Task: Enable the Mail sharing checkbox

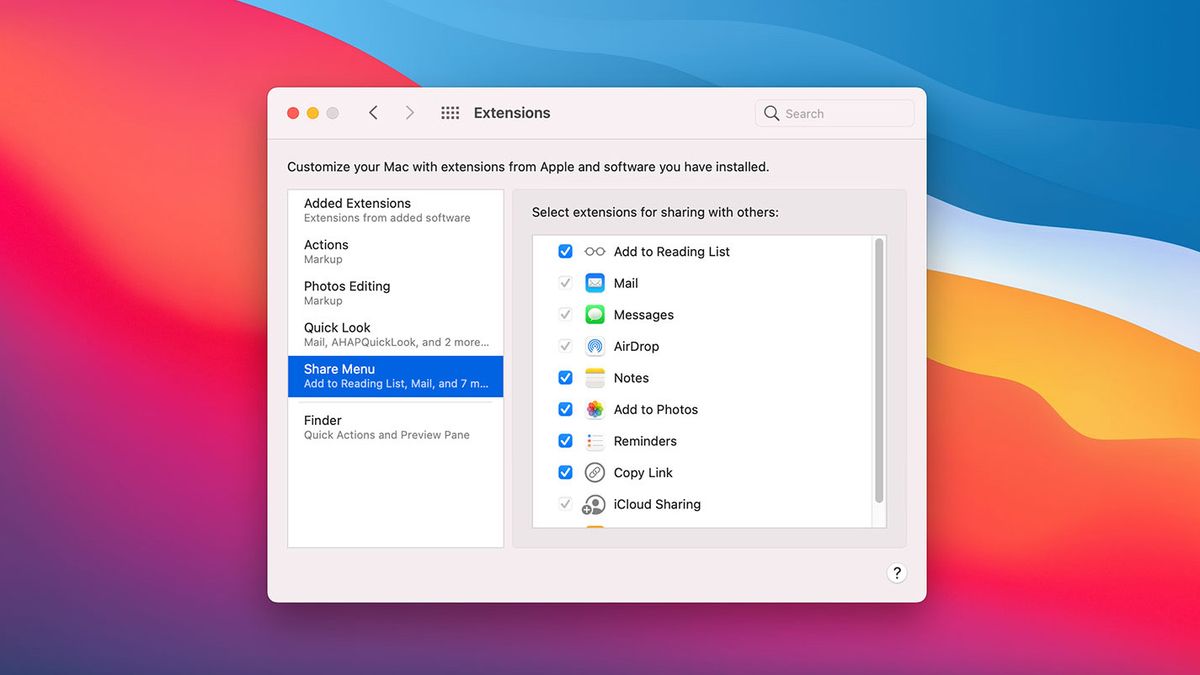Action: coord(565,283)
